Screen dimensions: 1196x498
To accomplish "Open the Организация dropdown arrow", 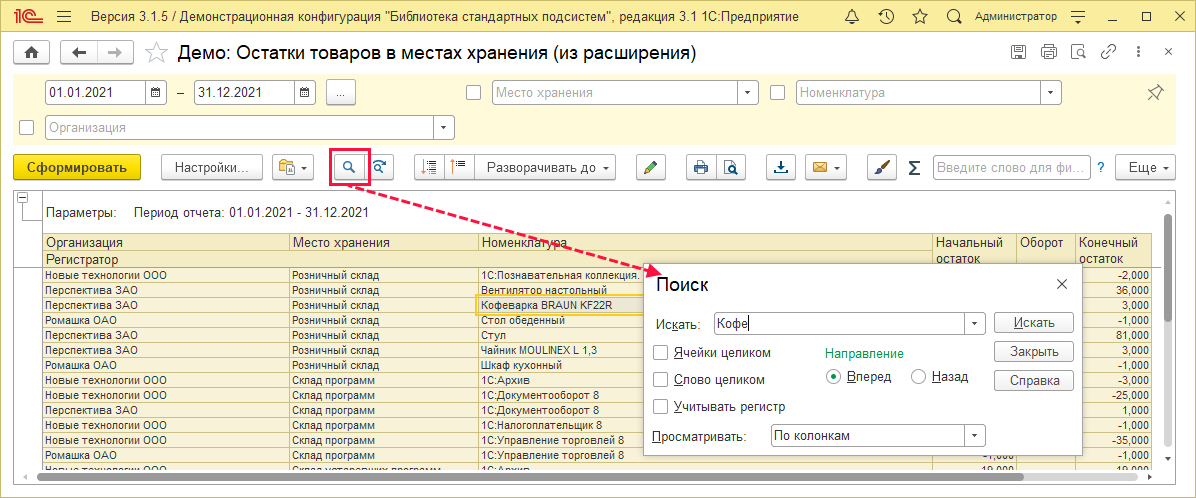I will tap(444, 127).
